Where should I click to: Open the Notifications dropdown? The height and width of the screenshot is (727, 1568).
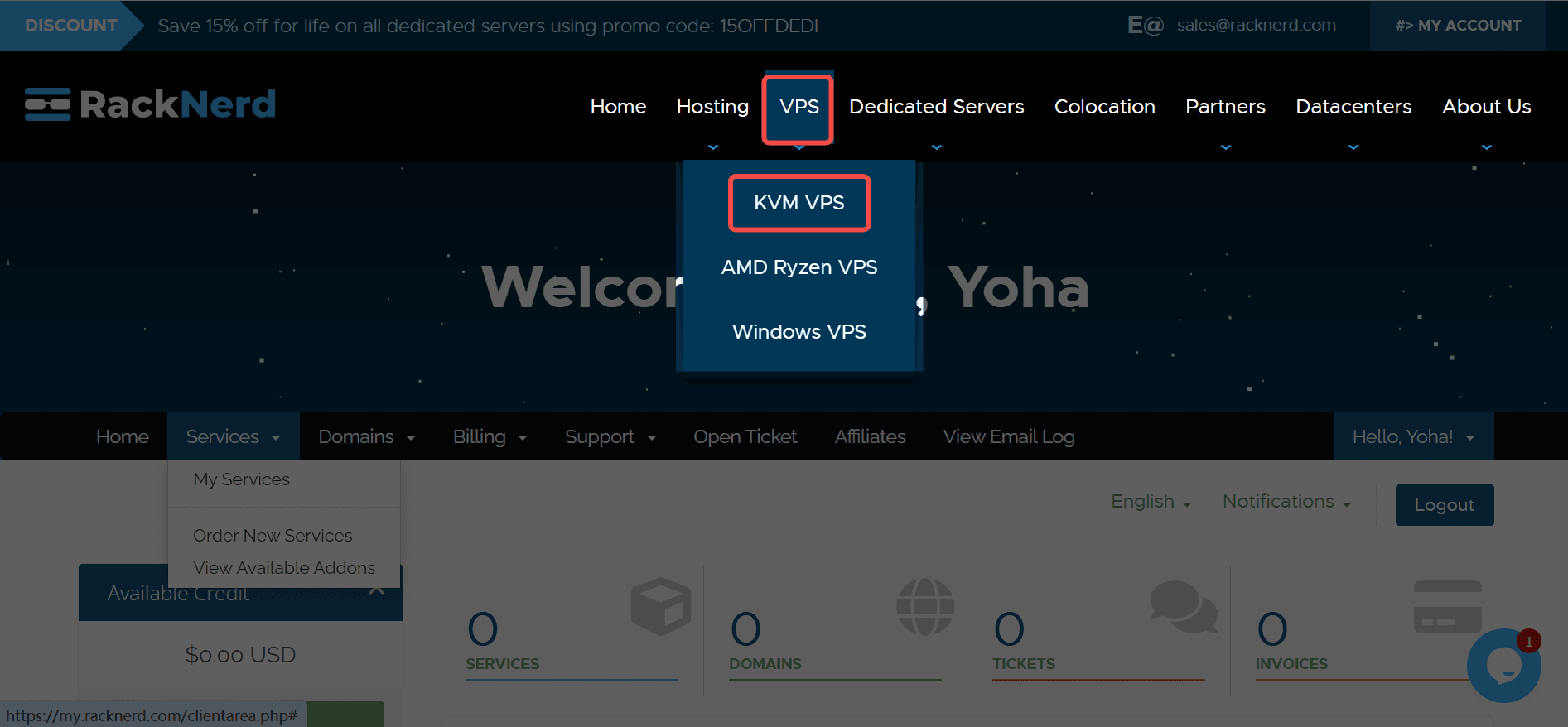tap(1286, 502)
